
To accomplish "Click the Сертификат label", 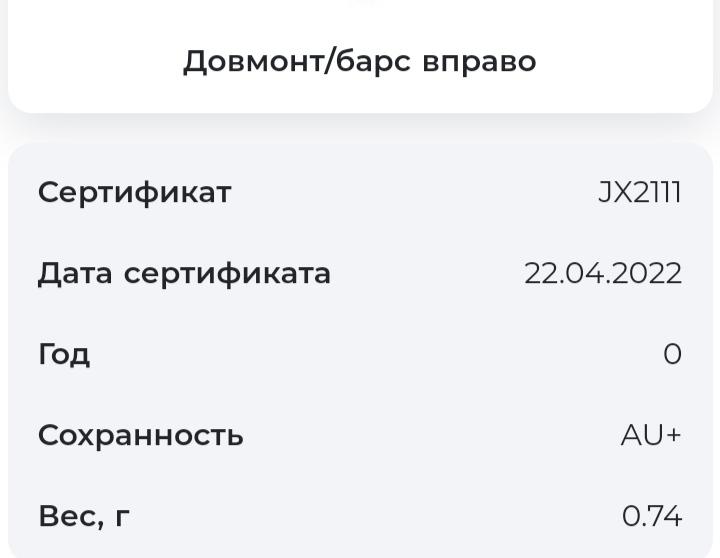I will (134, 192).
